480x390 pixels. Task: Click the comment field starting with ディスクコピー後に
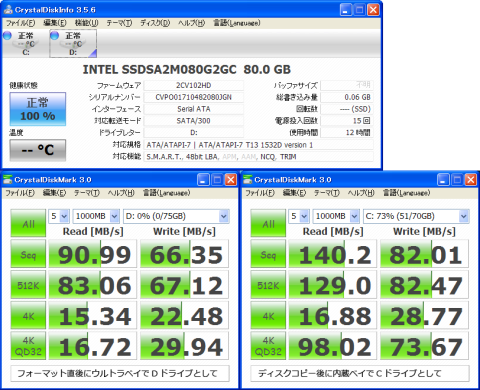[x=360, y=373]
